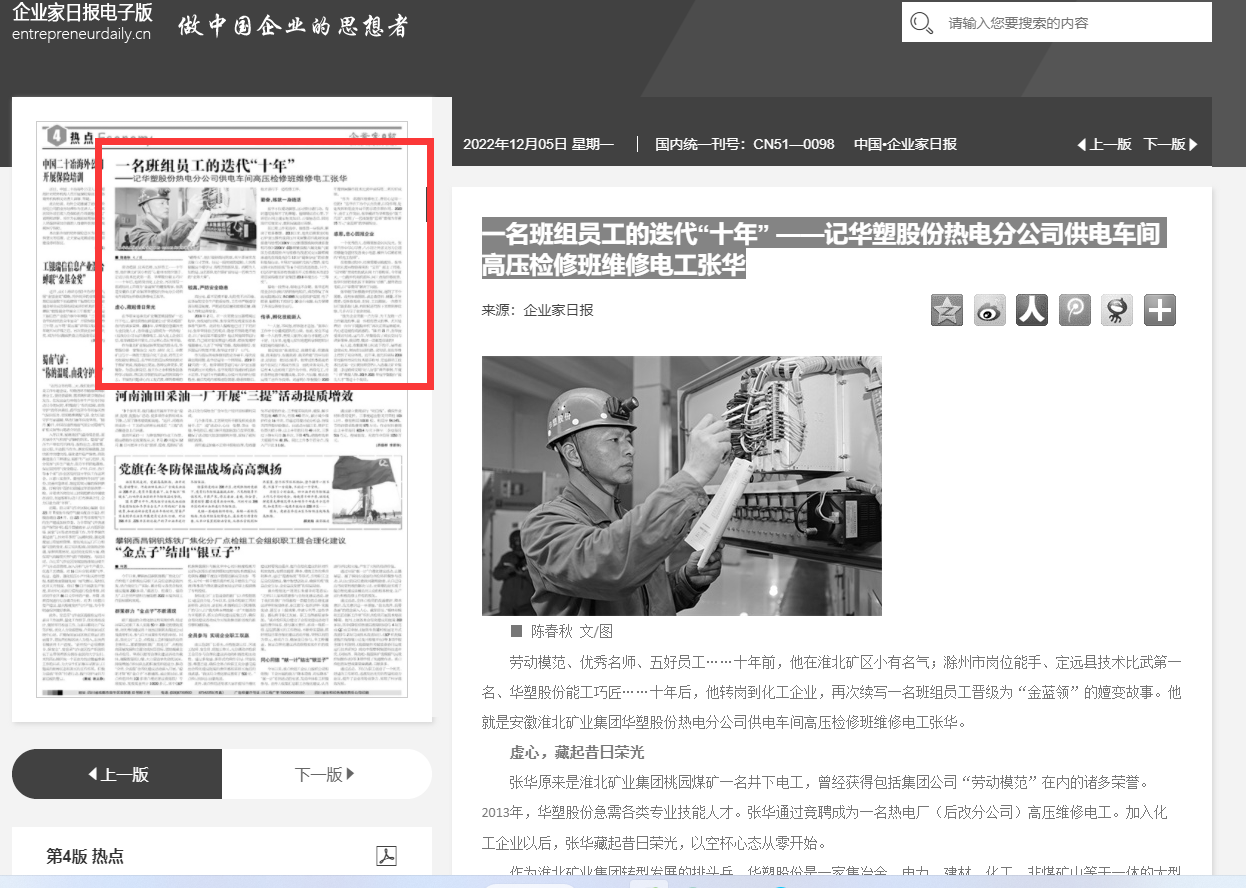Open 党旗在冬防保温战场高高飘扬 article on thumbnail
This screenshot has width=1246, height=888.
[x=200, y=468]
